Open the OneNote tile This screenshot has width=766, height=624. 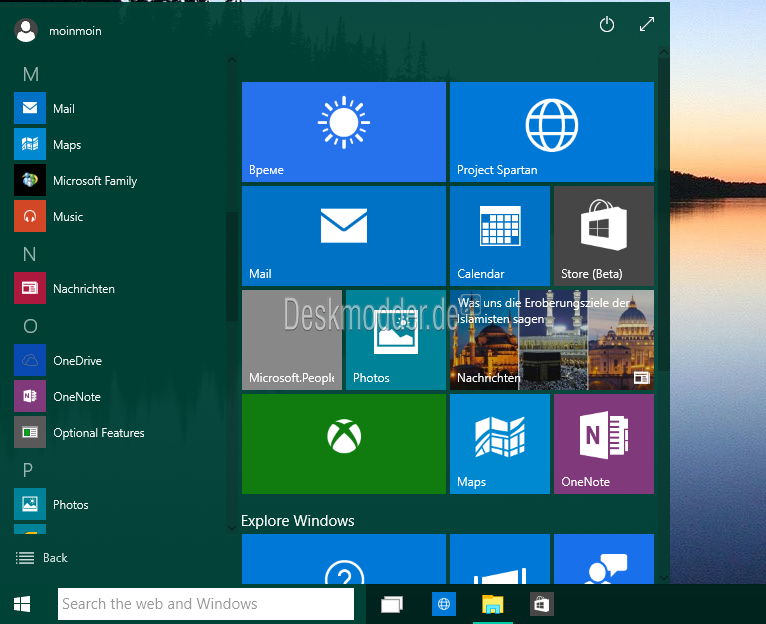pyautogui.click(x=604, y=444)
